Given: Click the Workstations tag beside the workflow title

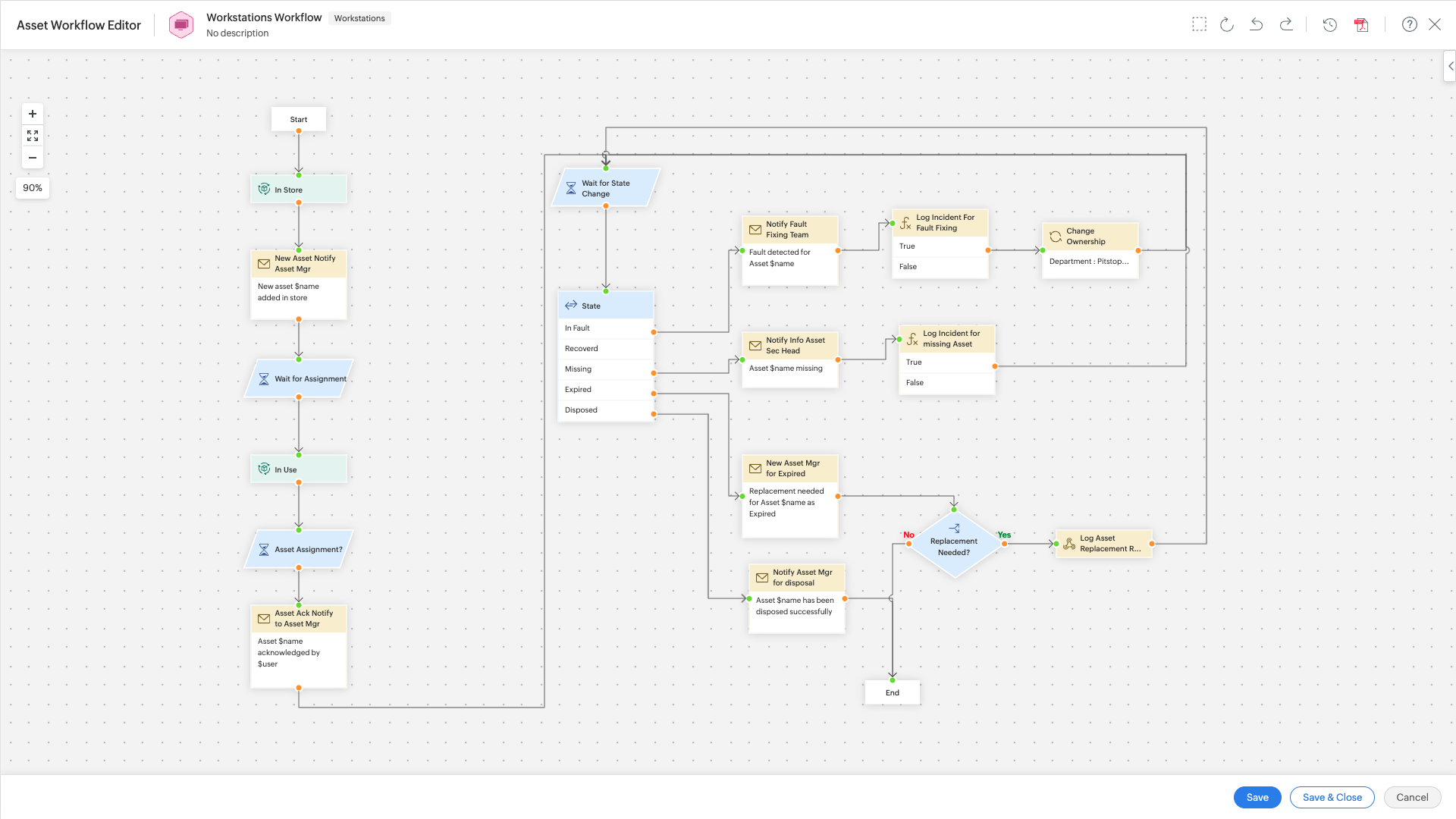Looking at the screenshot, I should pos(359,17).
